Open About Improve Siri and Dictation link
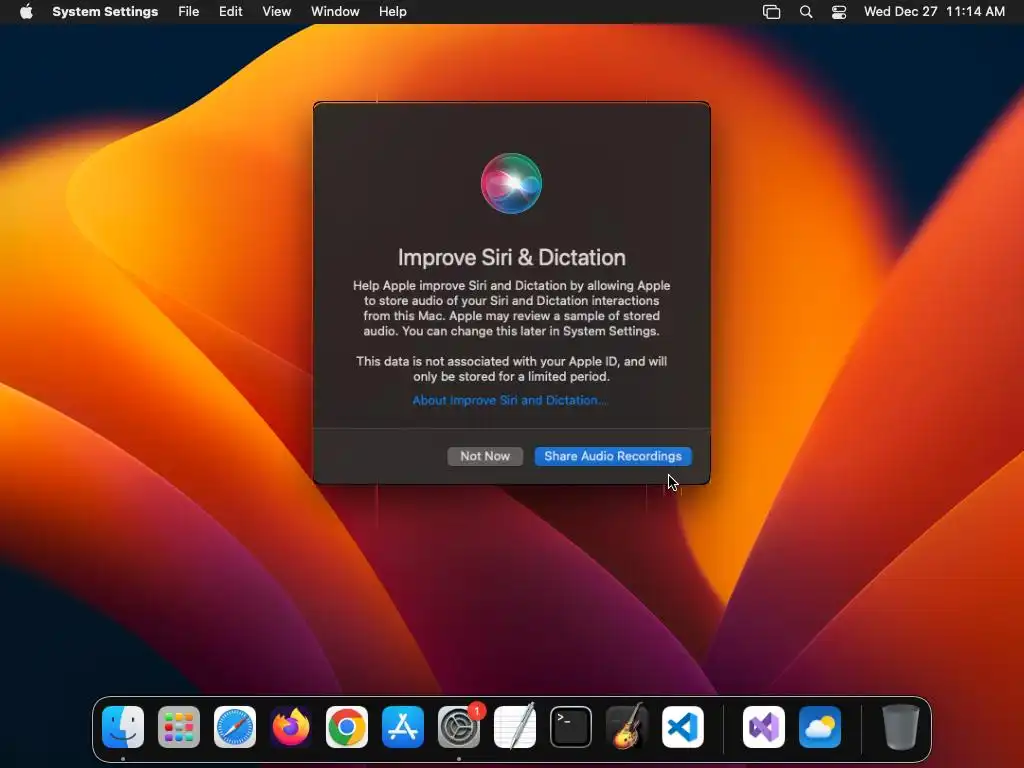 (x=510, y=400)
